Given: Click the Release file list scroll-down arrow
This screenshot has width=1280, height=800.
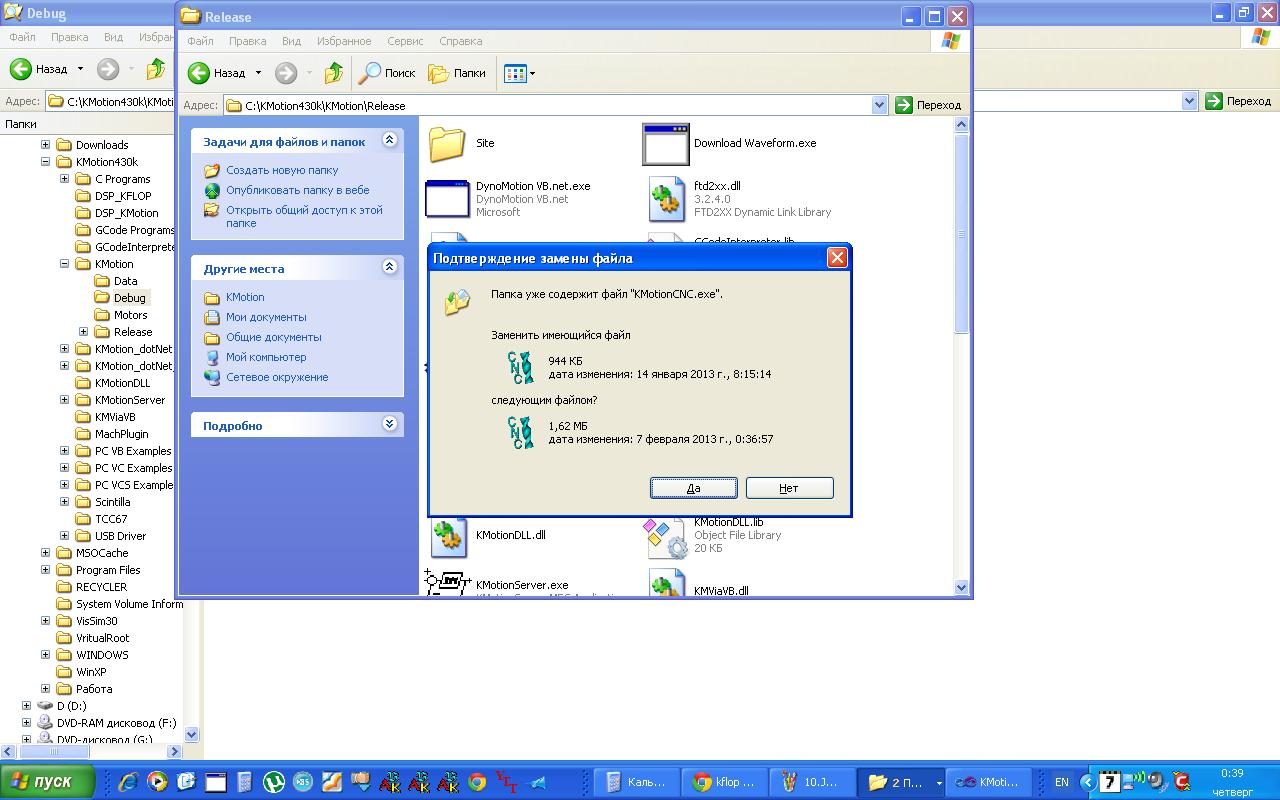Looking at the screenshot, I should (x=962, y=588).
